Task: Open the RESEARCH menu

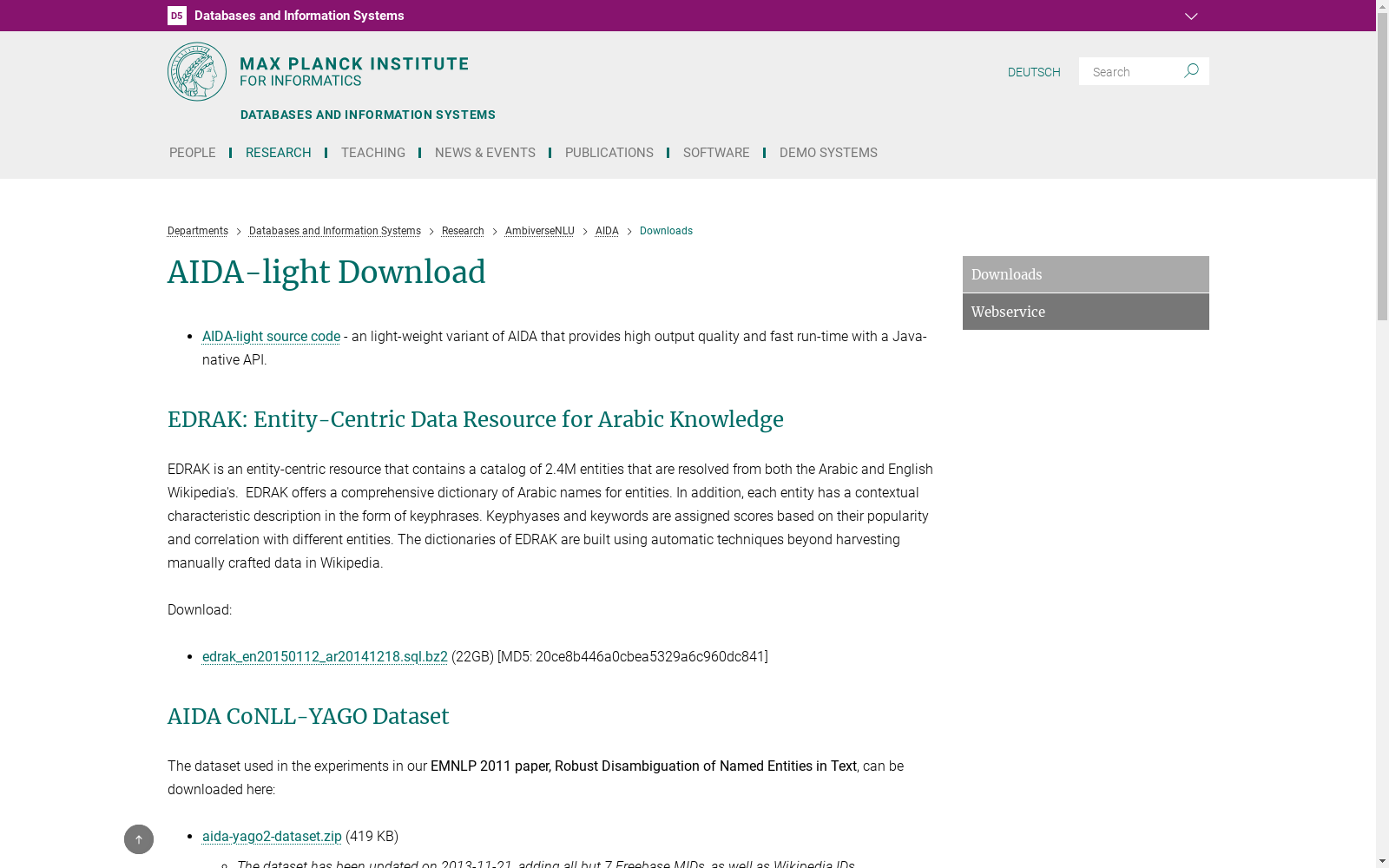Action: (x=278, y=153)
